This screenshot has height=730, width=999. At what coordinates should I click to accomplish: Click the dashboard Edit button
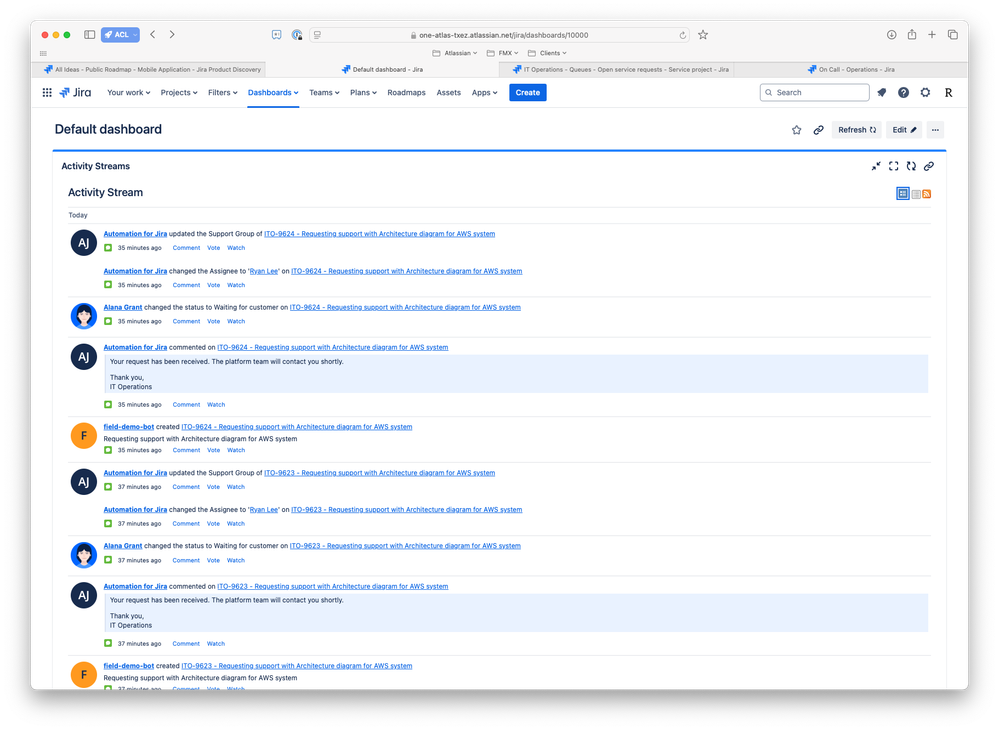pyautogui.click(x=903, y=130)
